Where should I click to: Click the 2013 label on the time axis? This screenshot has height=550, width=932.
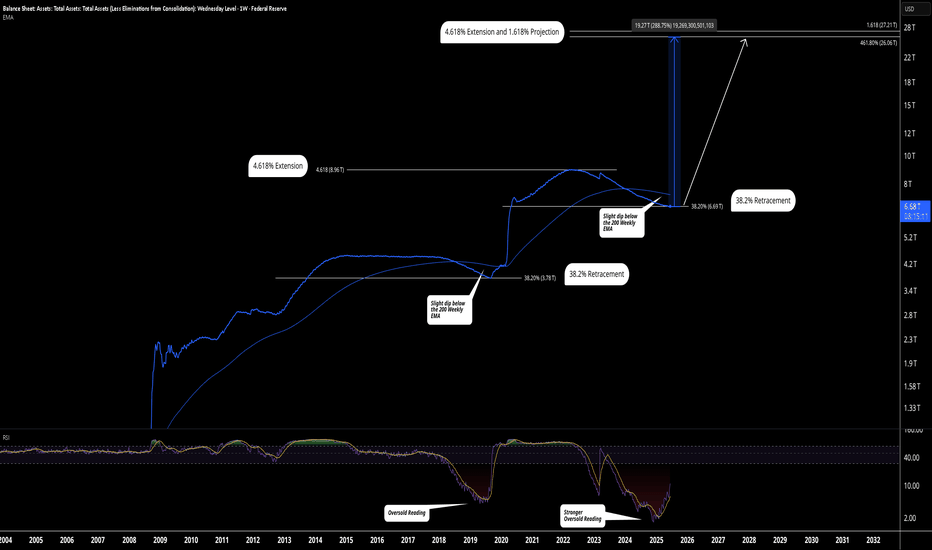(x=284, y=540)
